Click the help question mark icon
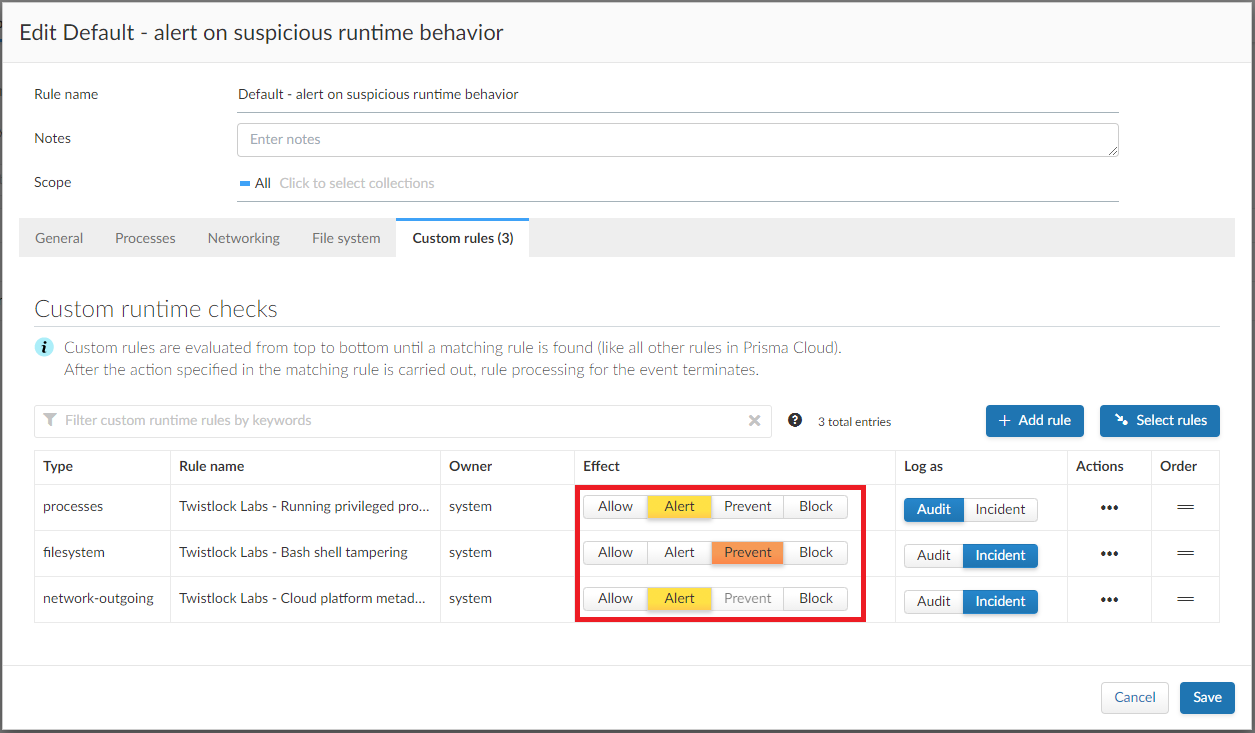Image resolution: width=1255 pixels, height=733 pixels. 795,420
